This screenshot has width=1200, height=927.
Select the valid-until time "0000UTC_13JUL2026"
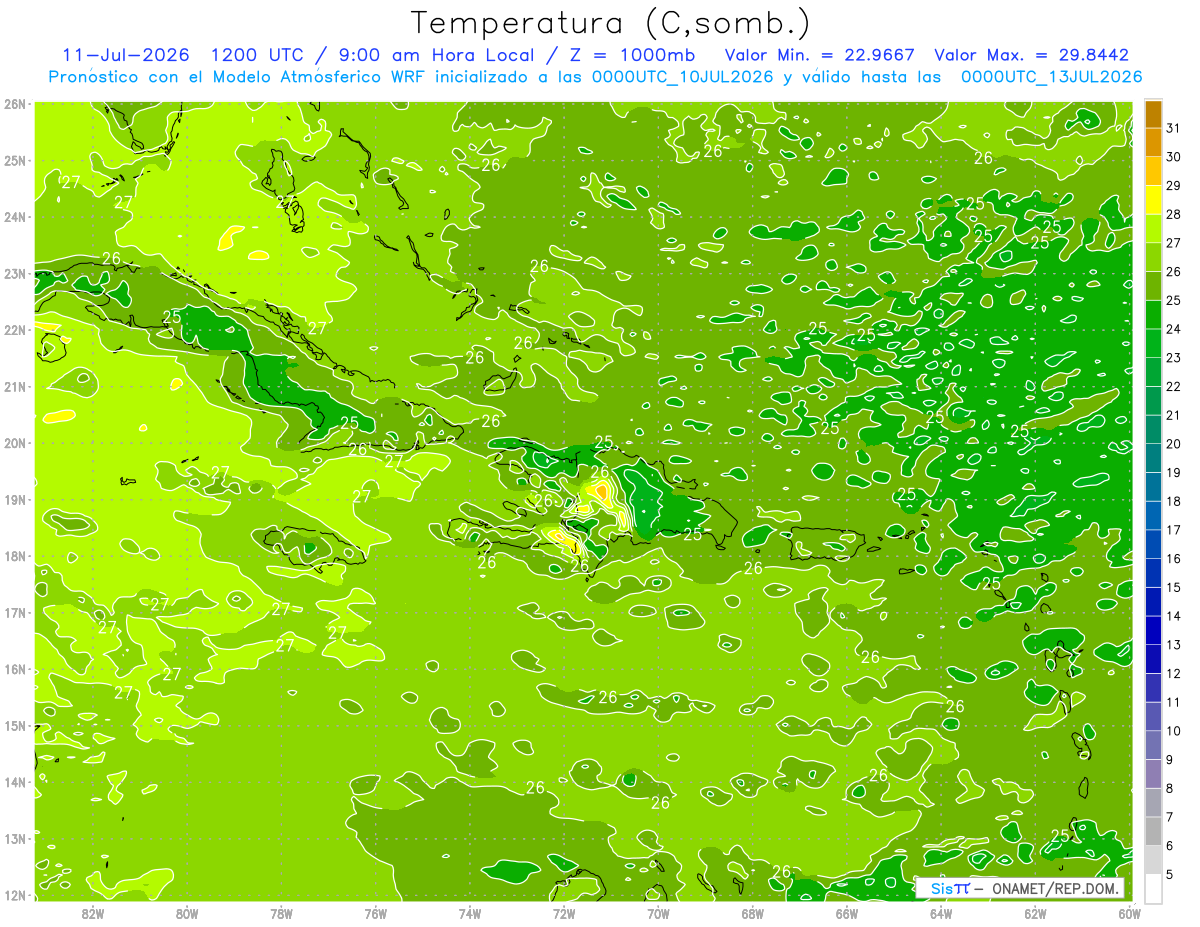pyautogui.click(x=1052, y=77)
